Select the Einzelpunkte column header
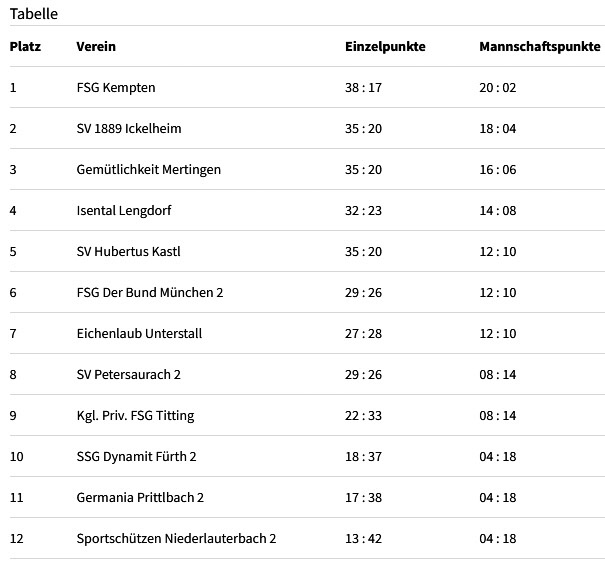This screenshot has width=605, height=563. (385, 47)
